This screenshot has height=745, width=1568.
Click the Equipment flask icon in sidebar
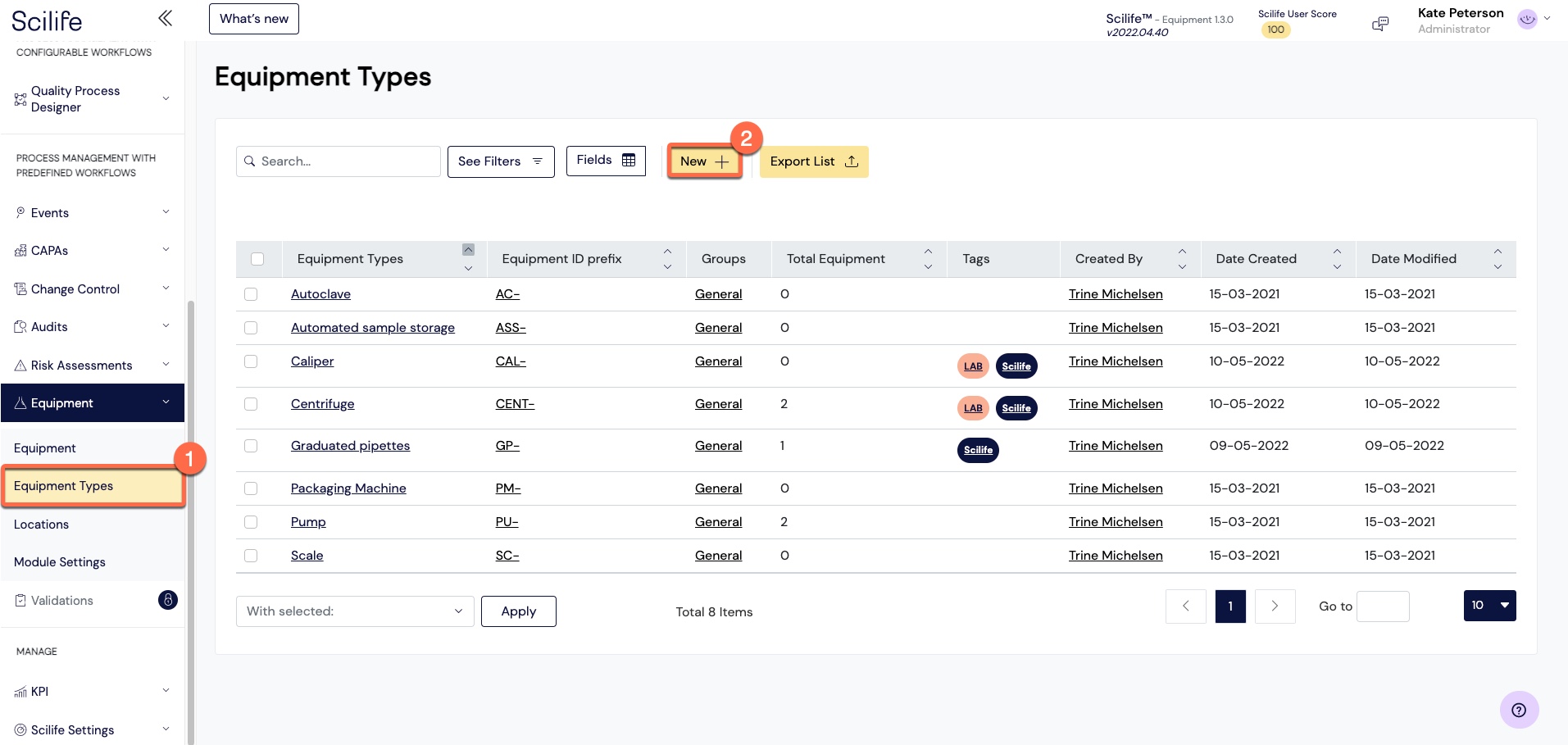coord(20,402)
